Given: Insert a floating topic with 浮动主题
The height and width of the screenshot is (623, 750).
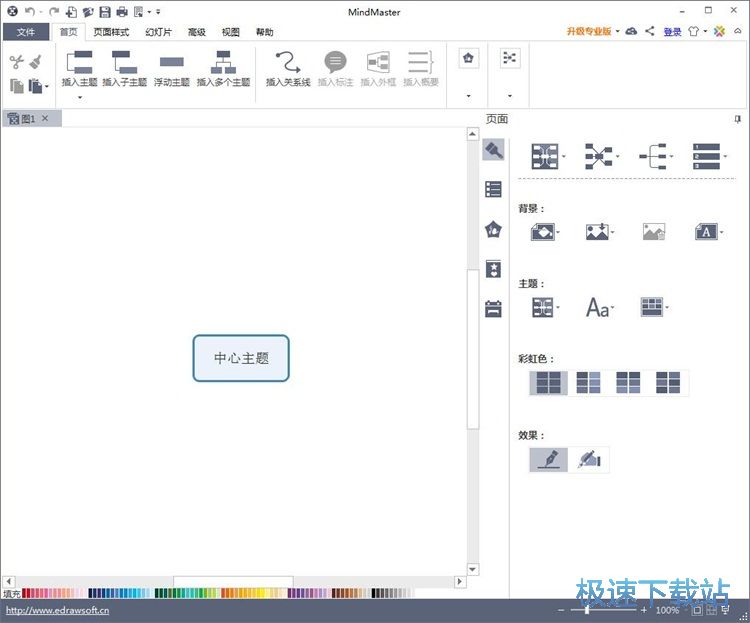Looking at the screenshot, I should tap(171, 62).
